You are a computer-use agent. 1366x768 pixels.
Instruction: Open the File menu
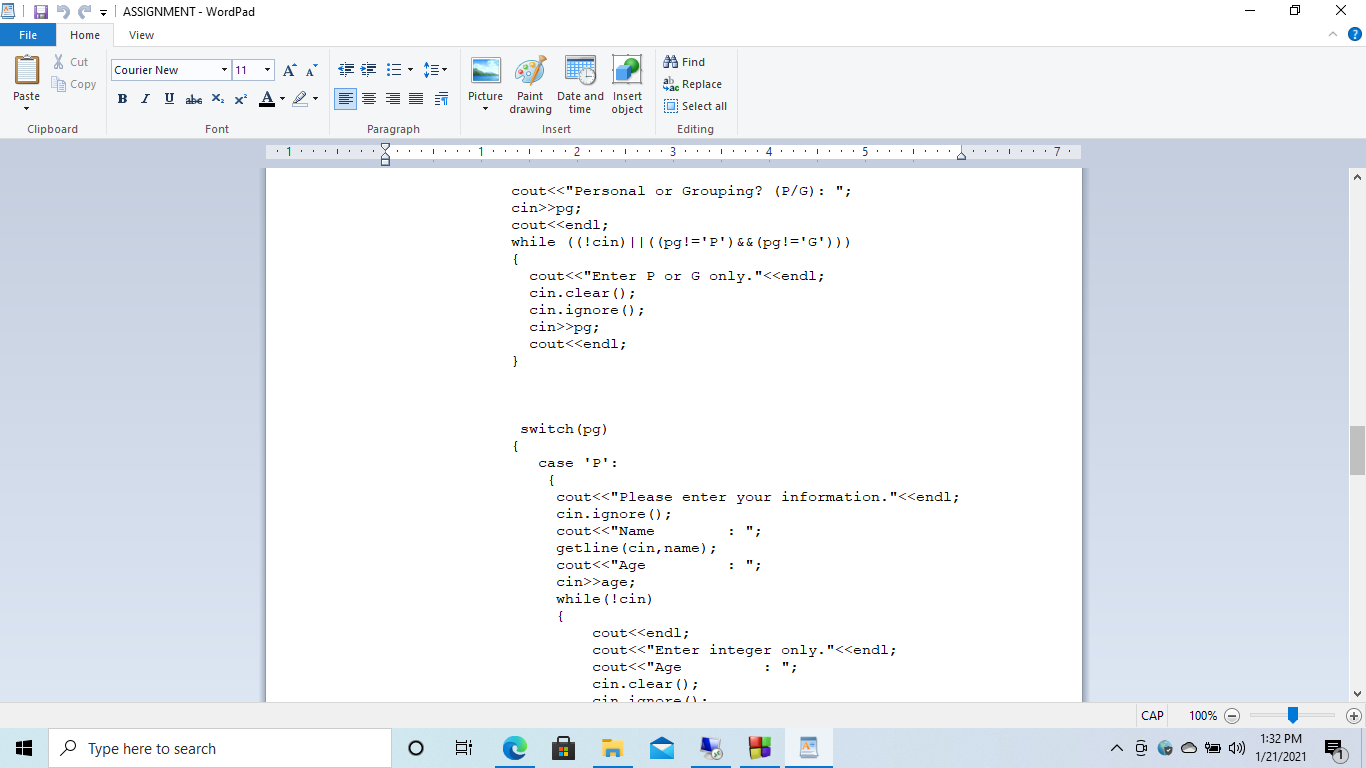tap(28, 35)
